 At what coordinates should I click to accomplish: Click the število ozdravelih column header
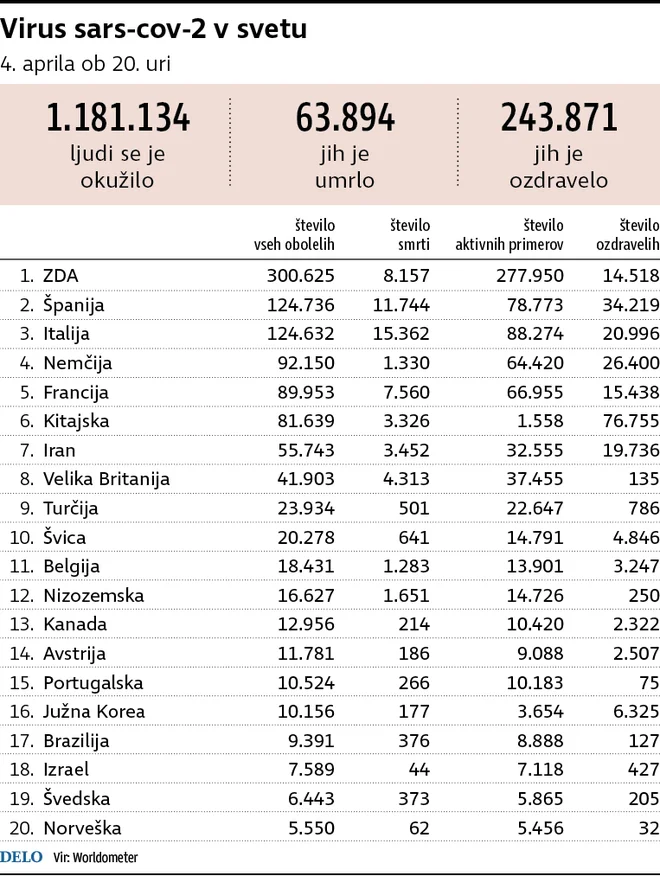click(628, 235)
